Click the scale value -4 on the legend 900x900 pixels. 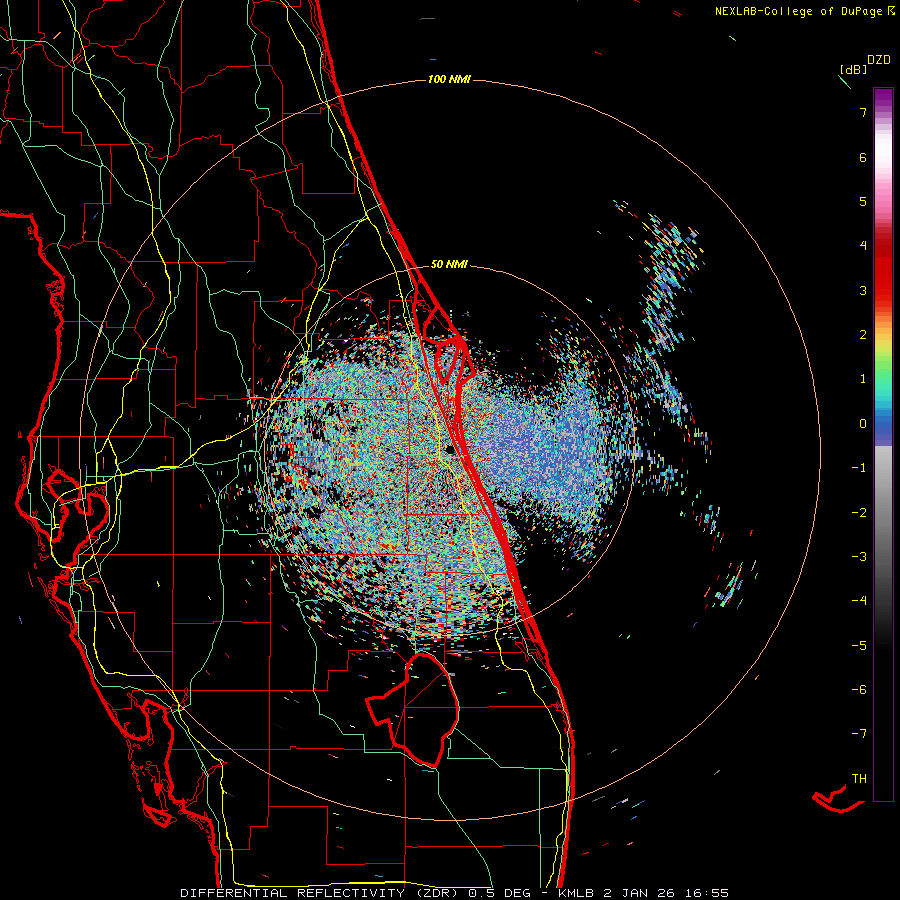859,601
